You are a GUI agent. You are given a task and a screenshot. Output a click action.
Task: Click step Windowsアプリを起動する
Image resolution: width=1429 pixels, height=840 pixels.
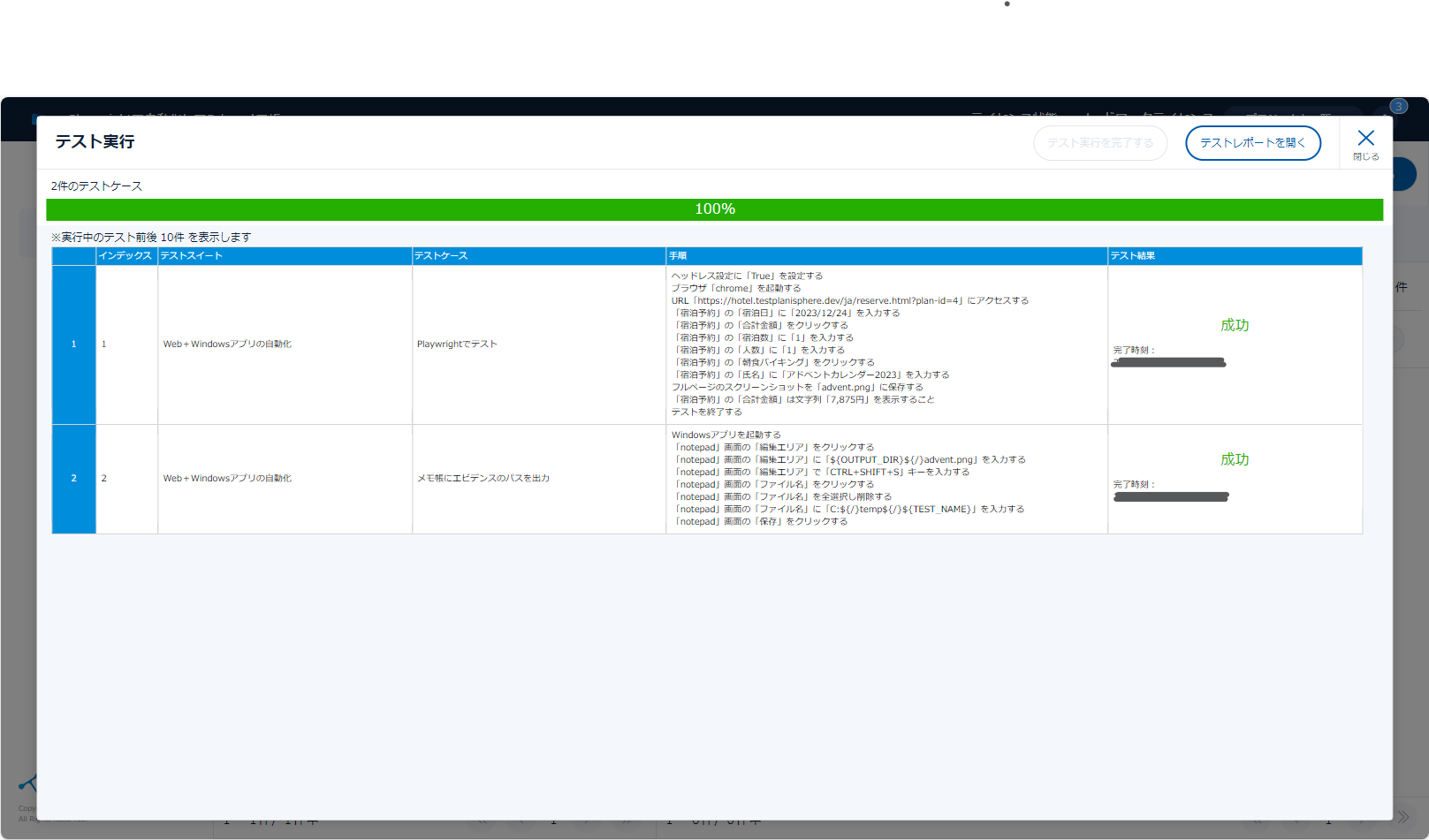tap(726, 435)
